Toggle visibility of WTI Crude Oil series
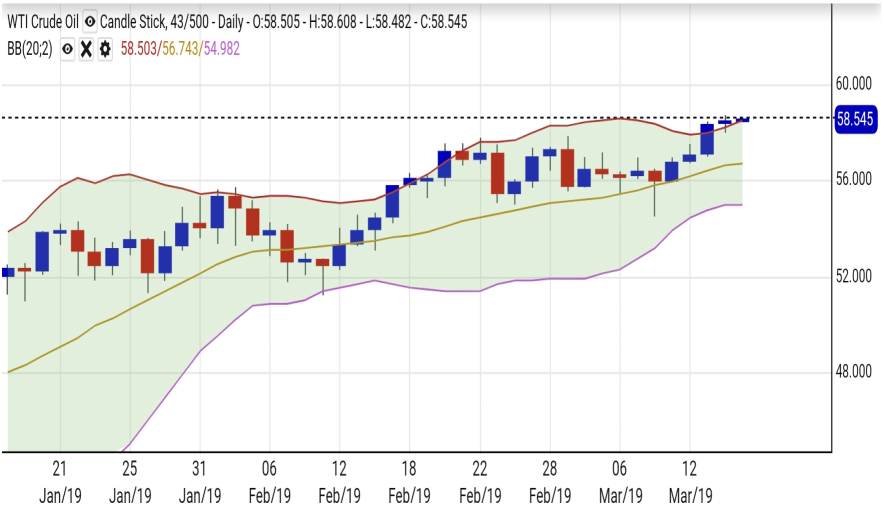 (90, 21)
